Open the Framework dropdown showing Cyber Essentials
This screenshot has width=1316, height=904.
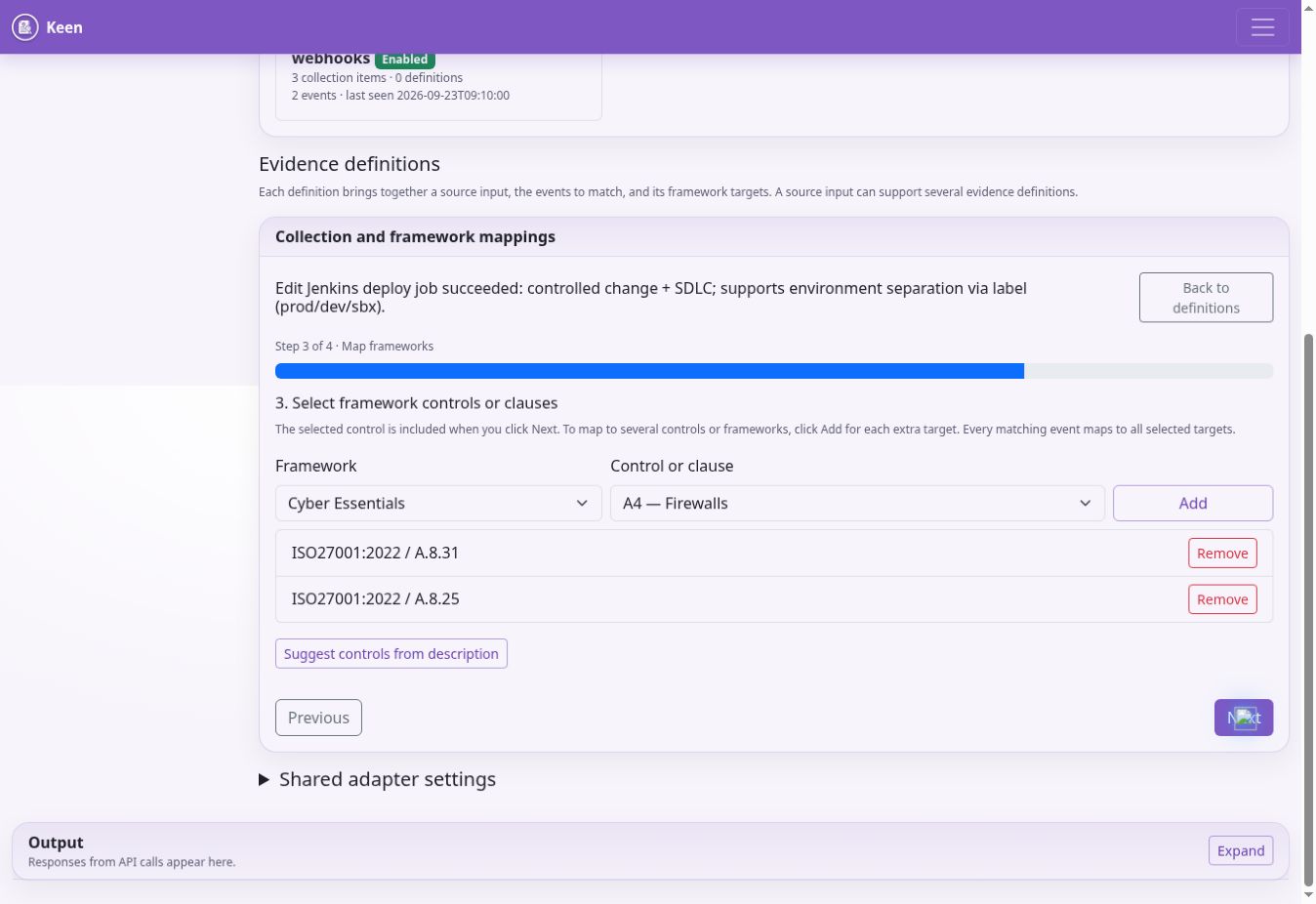[x=438, y=504]
